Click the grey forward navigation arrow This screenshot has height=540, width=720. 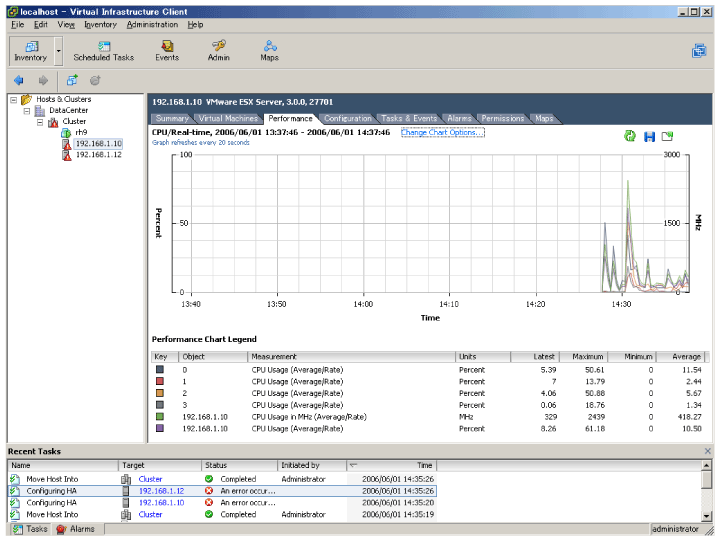[43, 80]
